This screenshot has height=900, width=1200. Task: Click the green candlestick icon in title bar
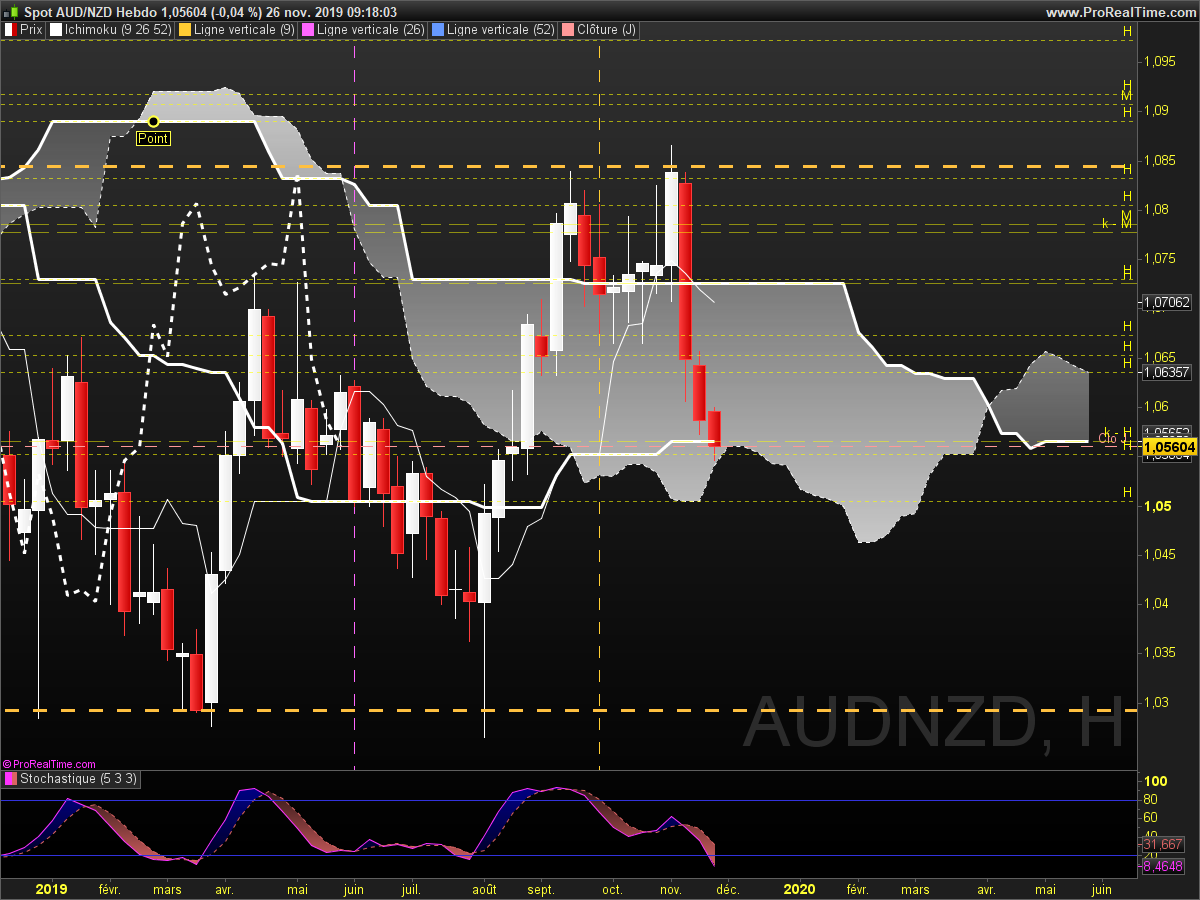13,11
